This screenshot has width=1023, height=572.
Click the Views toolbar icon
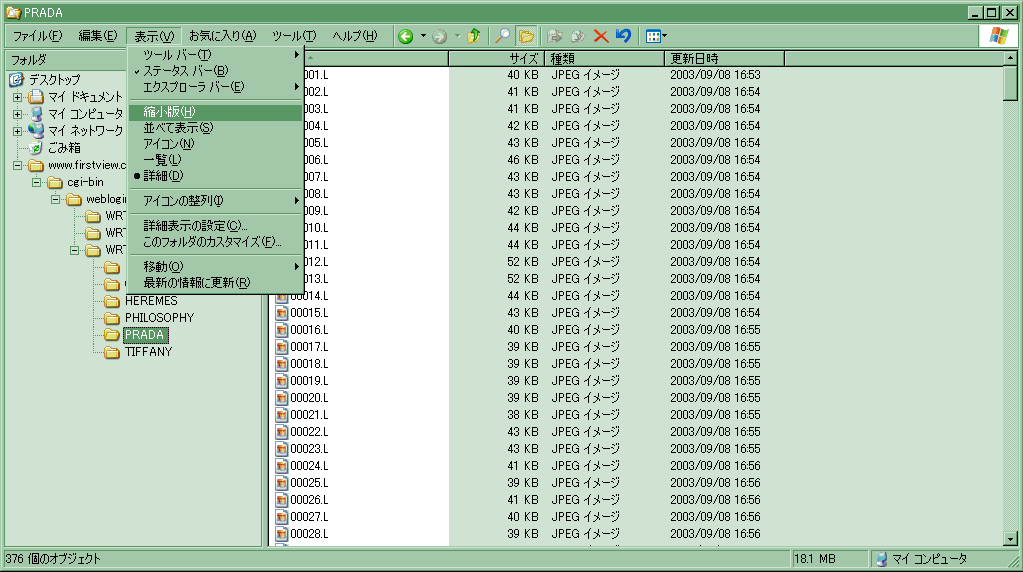(653, 36)
